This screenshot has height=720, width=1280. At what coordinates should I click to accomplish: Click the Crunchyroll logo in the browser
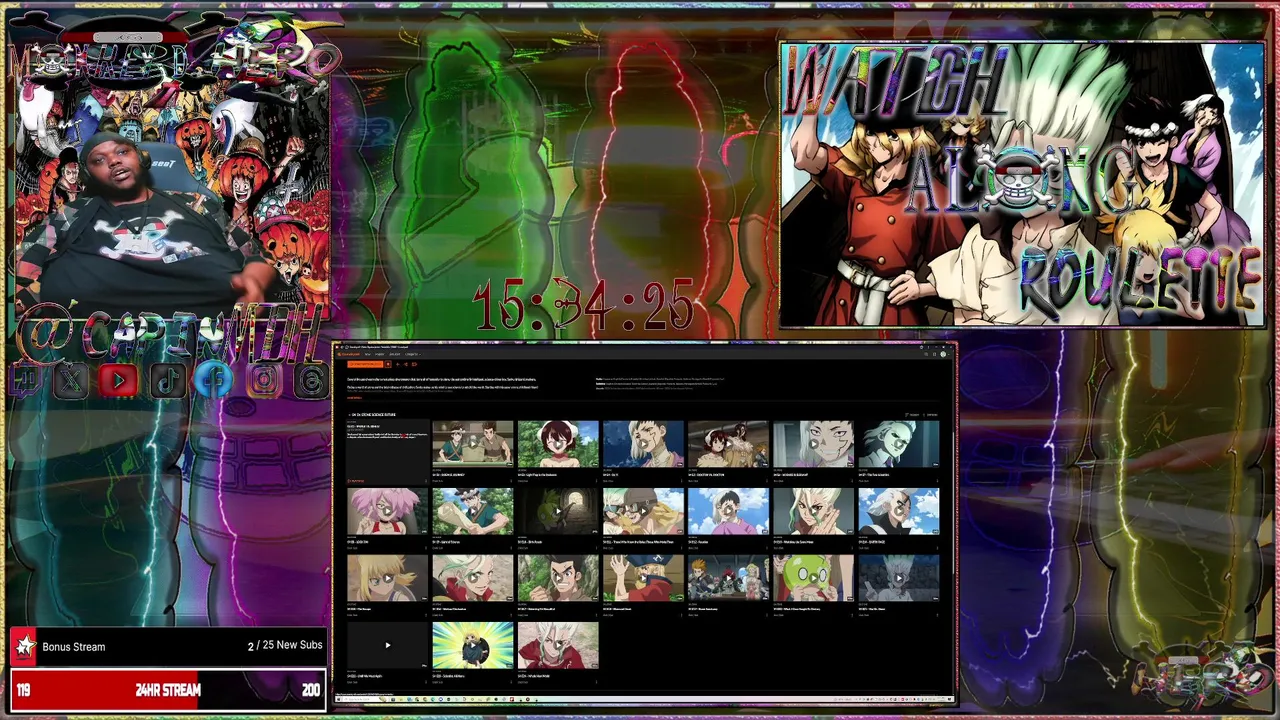350,354
